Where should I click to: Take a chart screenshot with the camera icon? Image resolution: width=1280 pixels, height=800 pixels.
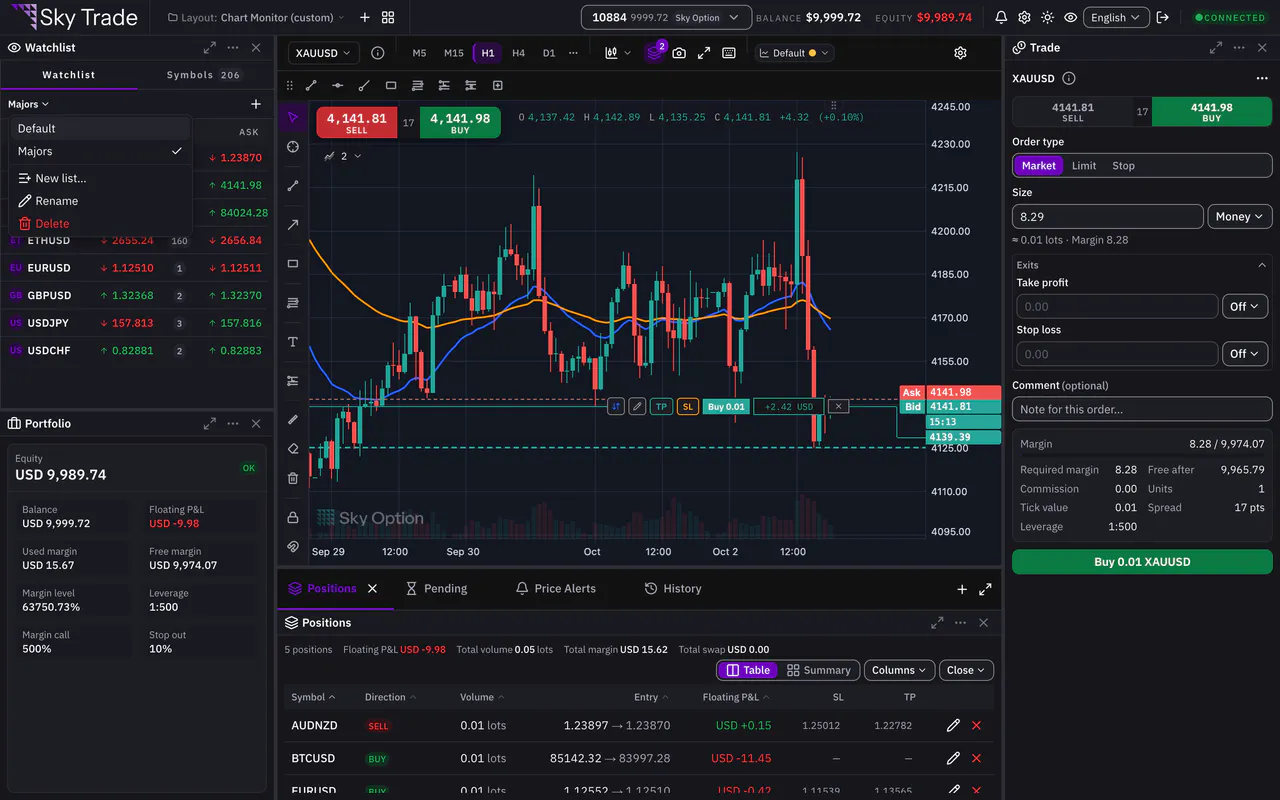(x=679, y=53)
